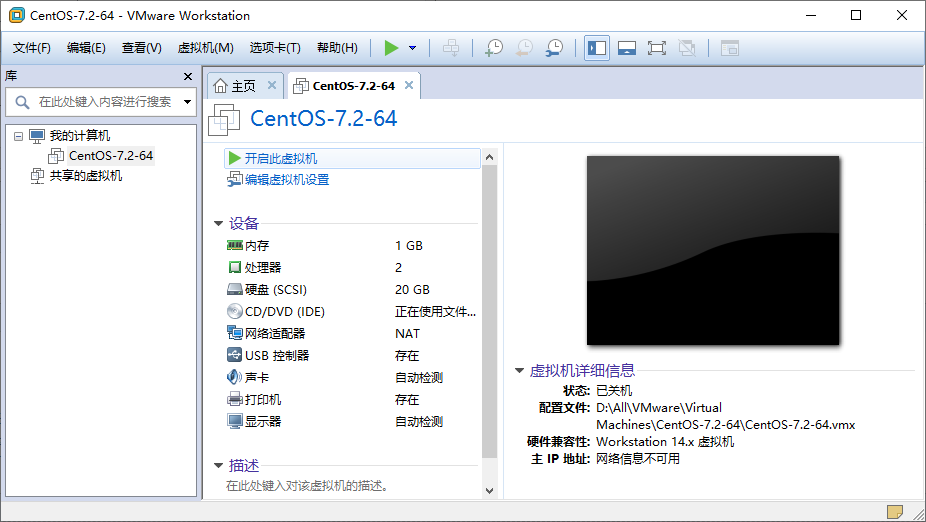Take a snapshot with the clock-plus icon

[494, 48]
